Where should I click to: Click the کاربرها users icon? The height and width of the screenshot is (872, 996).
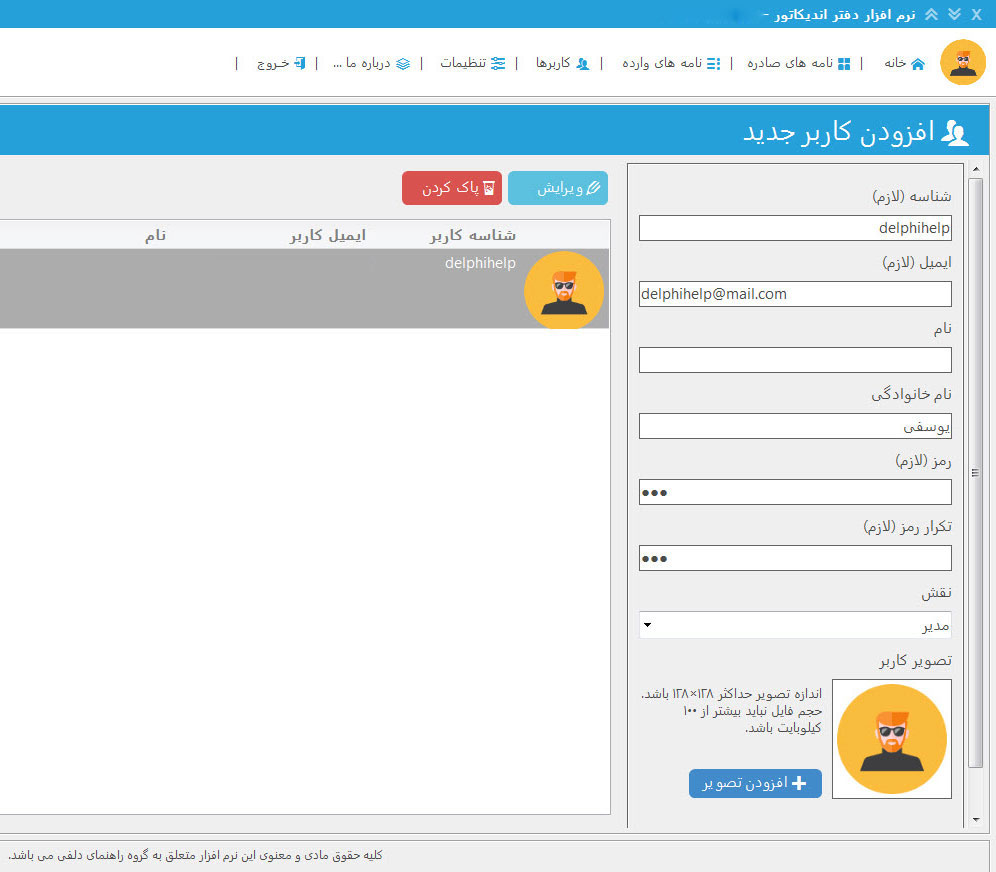(x=584, y=62)
